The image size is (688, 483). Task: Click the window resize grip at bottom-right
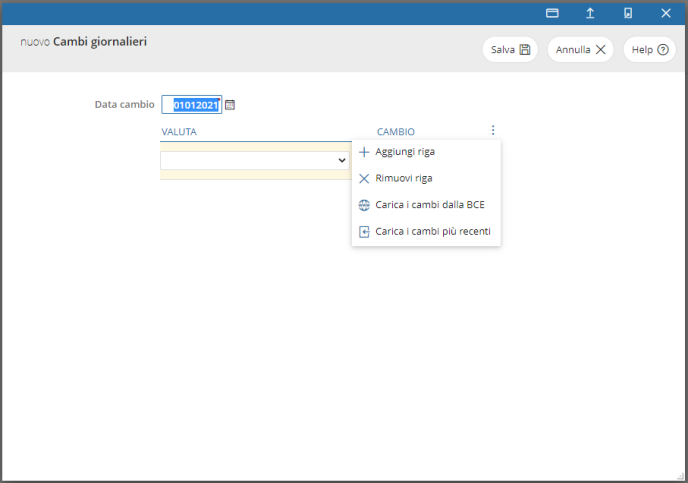[679, 475]
